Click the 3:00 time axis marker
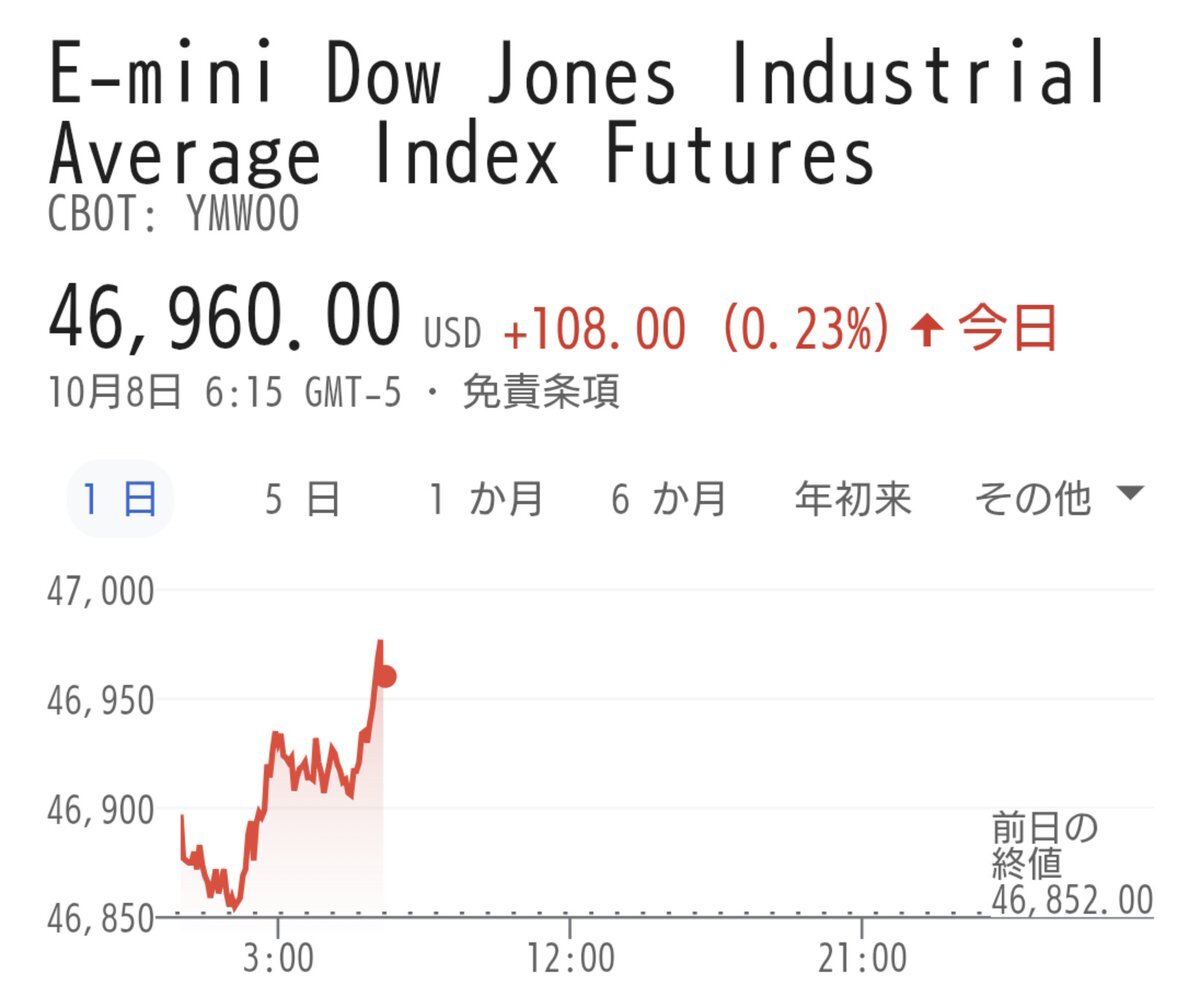The image size is (1200, 1004). (x=278, y=958)
